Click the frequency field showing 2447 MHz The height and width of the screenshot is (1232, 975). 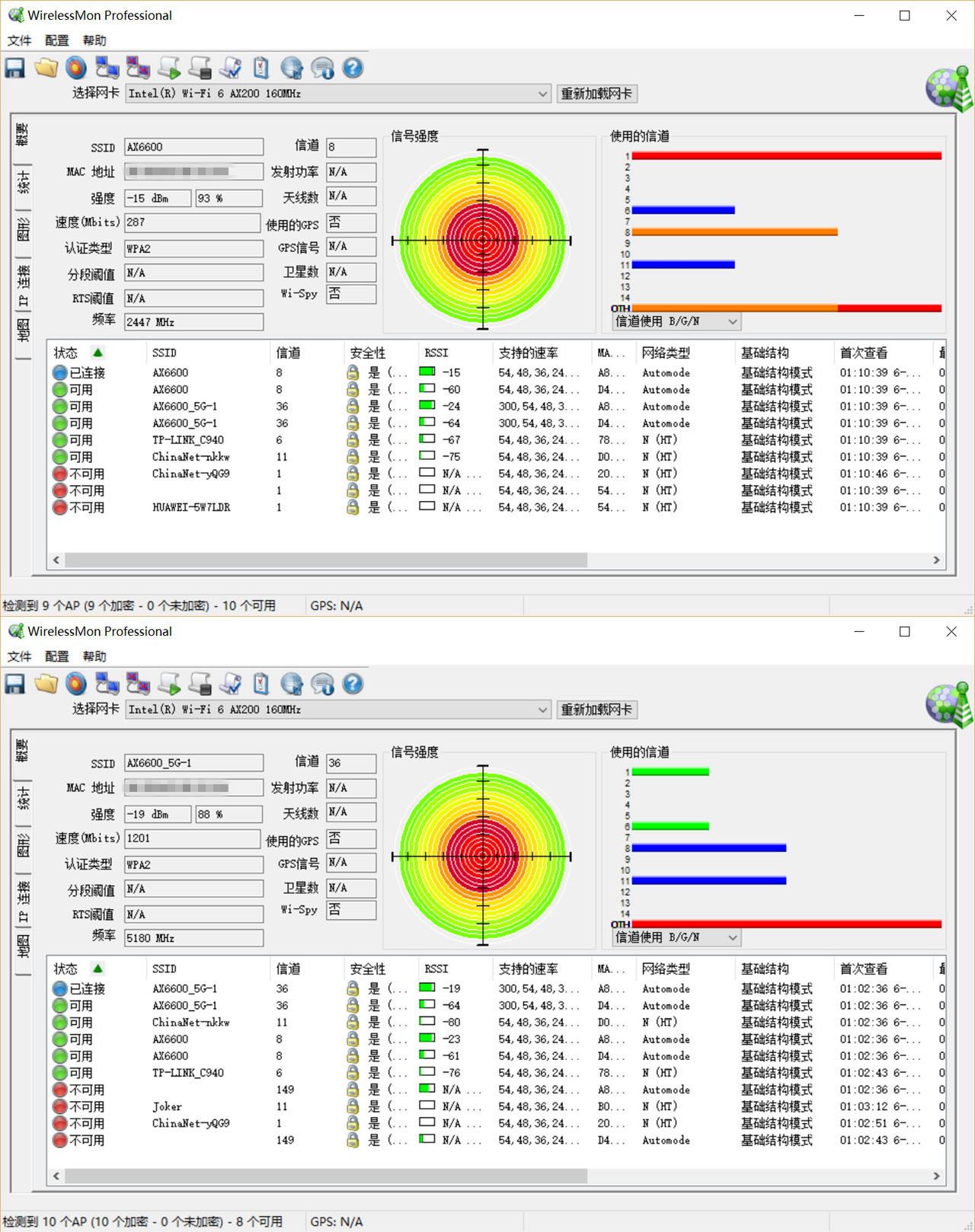point(194,322)
